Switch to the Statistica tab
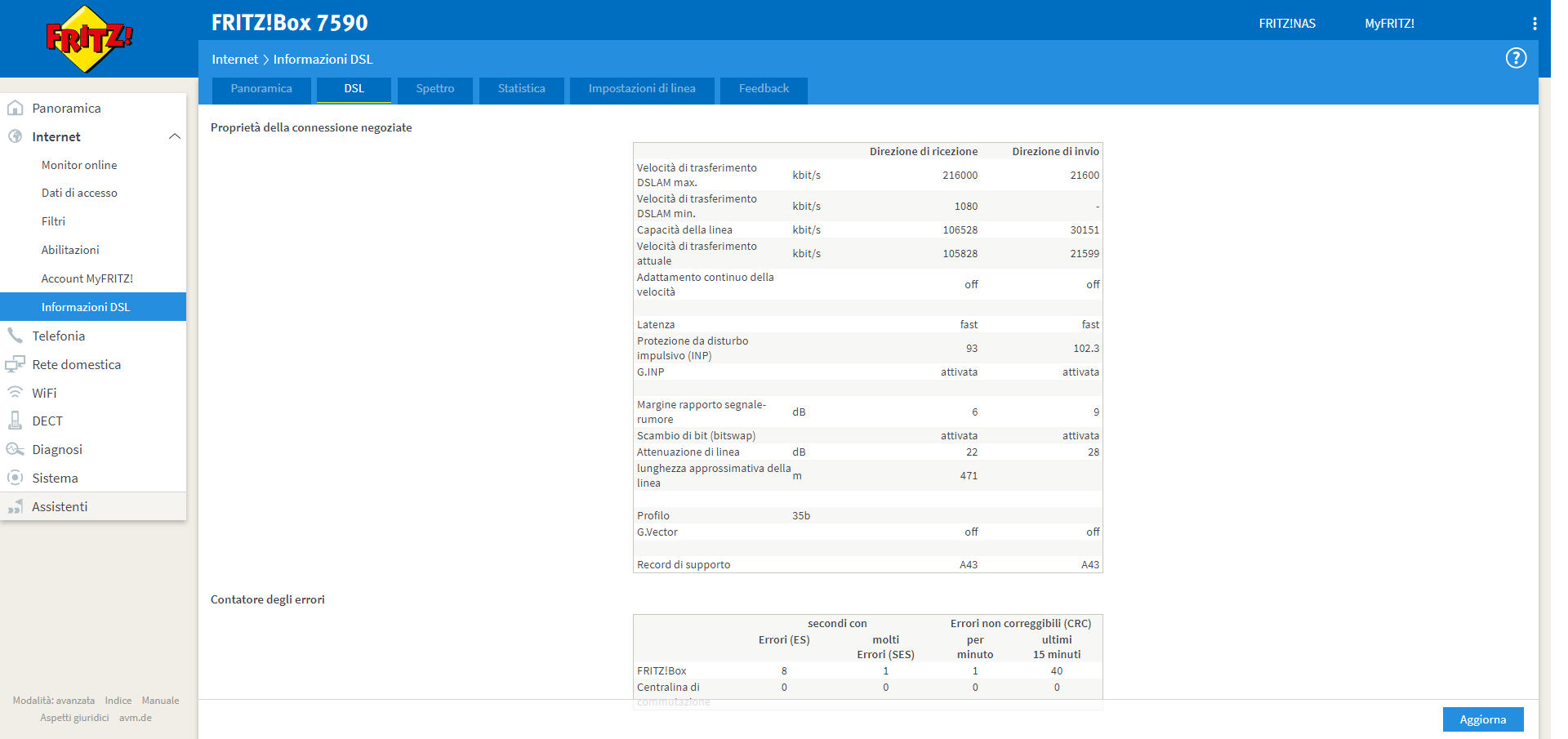This screenshot has width=1568, height=739. pyautogui.click(x=521, y=89)
